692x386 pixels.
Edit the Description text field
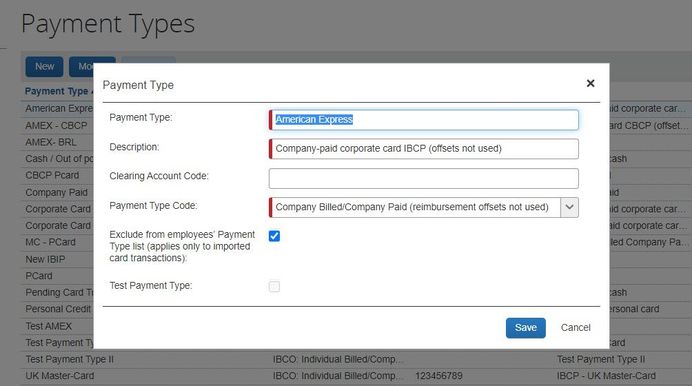pyautogui.click(x=424, y=149)
